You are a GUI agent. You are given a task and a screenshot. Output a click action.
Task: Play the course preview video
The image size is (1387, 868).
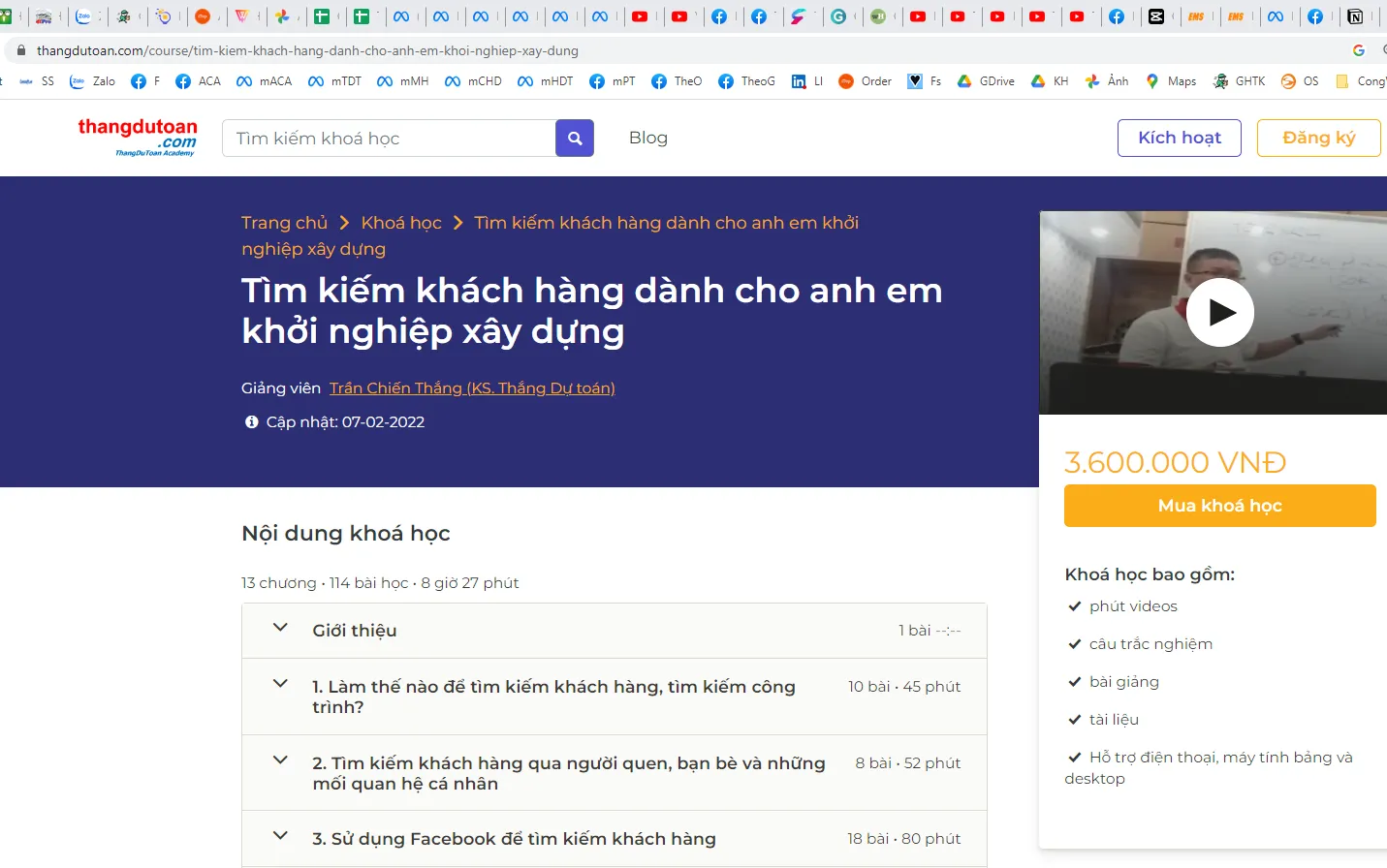1219,312
